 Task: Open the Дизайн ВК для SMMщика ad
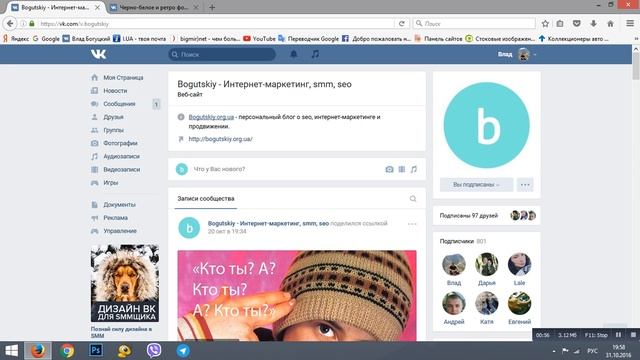coord(125,283)
